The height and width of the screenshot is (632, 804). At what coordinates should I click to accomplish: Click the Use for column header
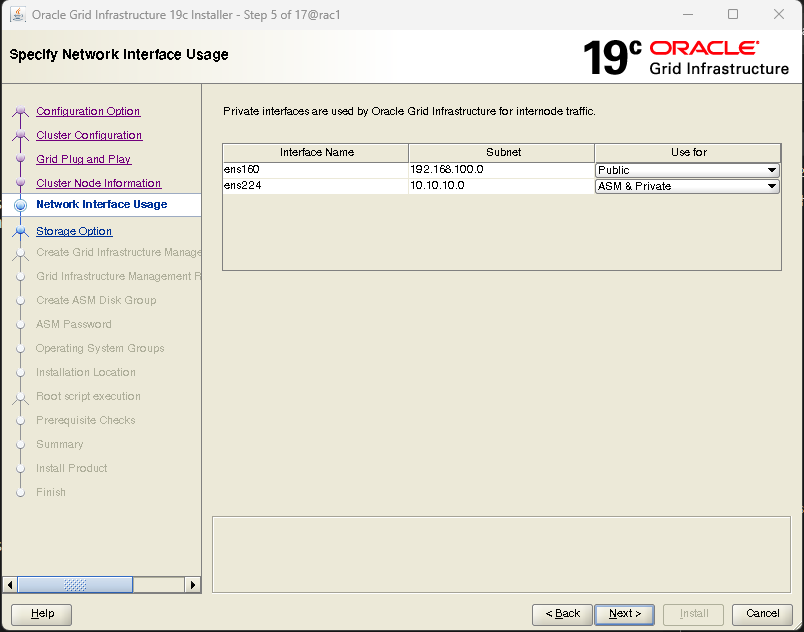pos(688,153)
